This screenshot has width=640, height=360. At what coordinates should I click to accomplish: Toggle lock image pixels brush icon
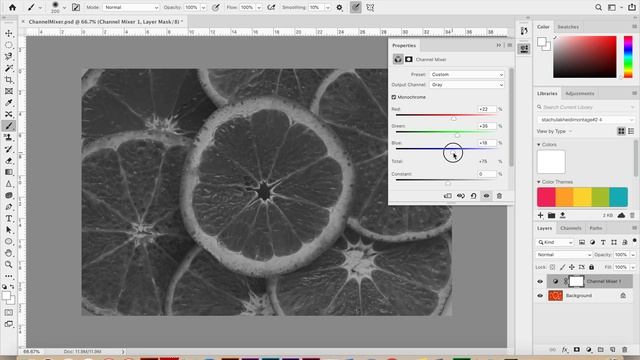click(562, 267)
